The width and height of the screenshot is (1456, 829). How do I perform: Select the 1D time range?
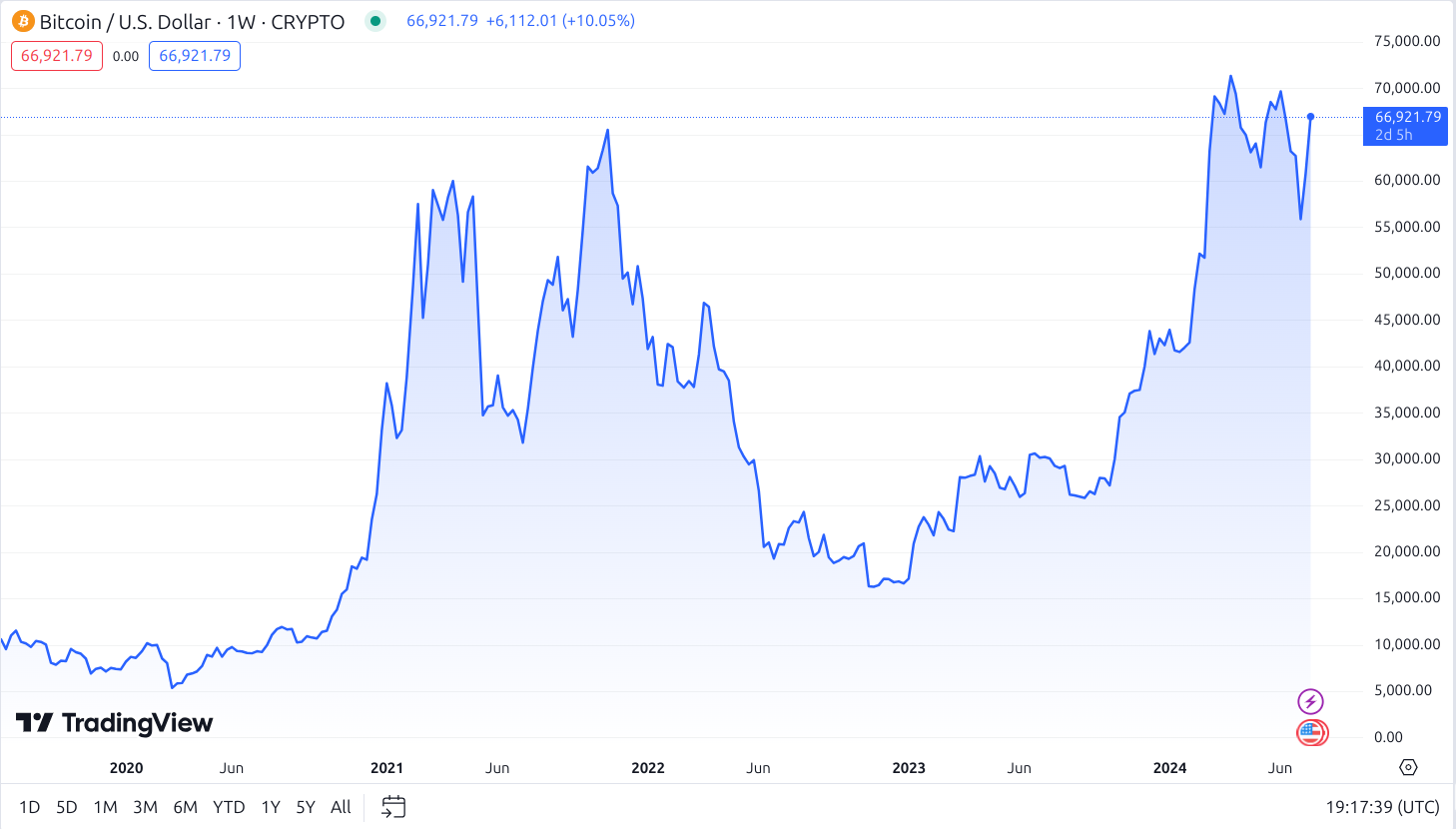pos(30,807)
